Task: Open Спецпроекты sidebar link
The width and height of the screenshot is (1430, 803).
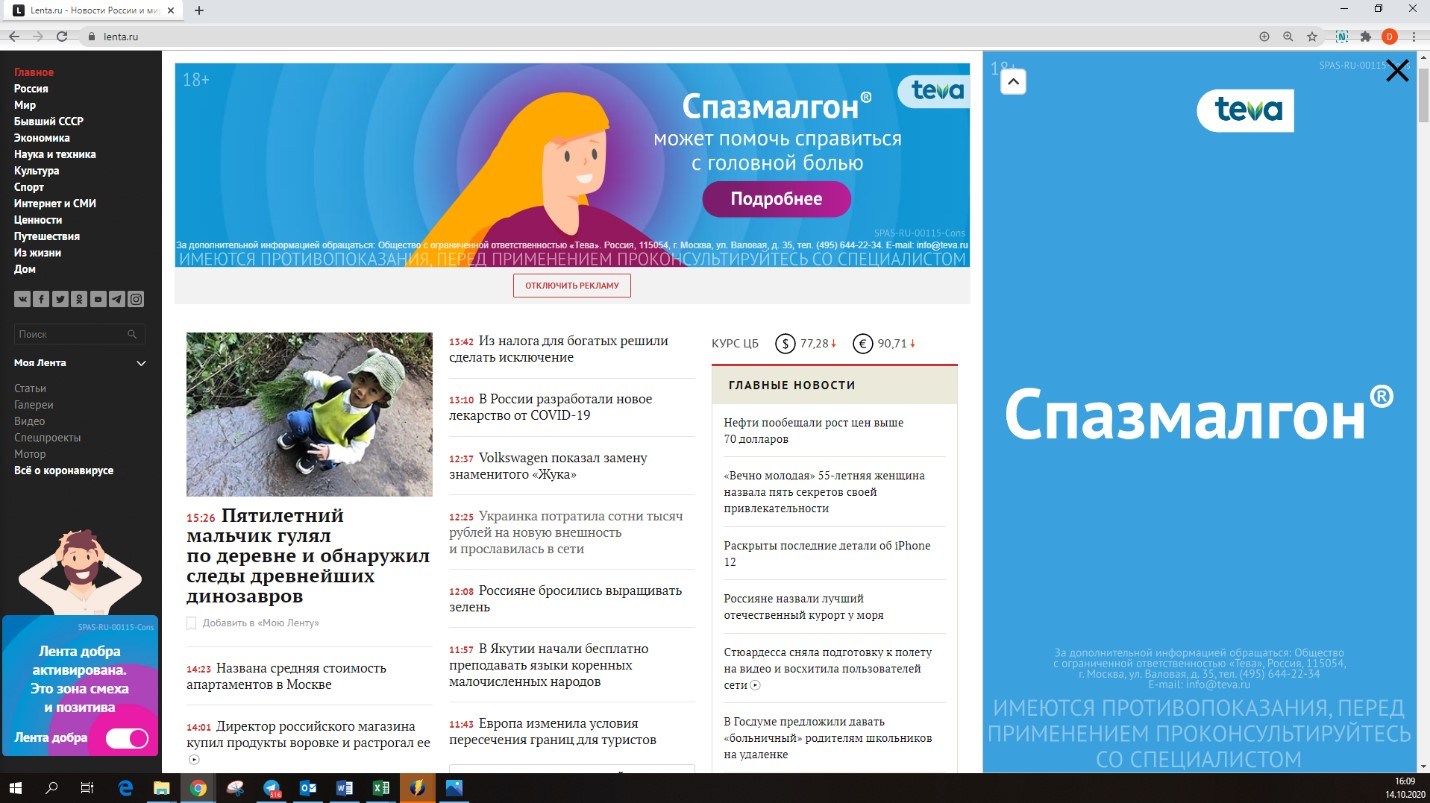Action: (x=48, y=437)
